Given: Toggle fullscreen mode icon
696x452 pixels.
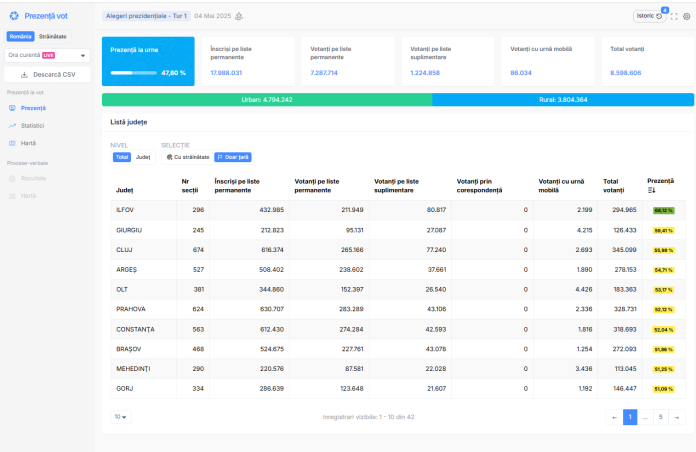Looking at the screenshot, I should tap(674, 17).
